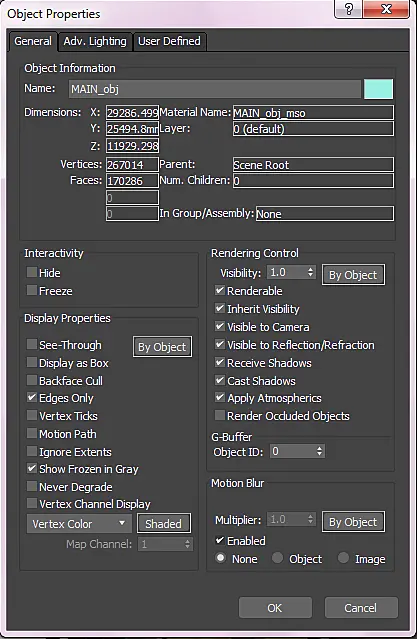This screenshot has height=639, width=417.
Task: Click the object color swatch
Action: [378, 89]
